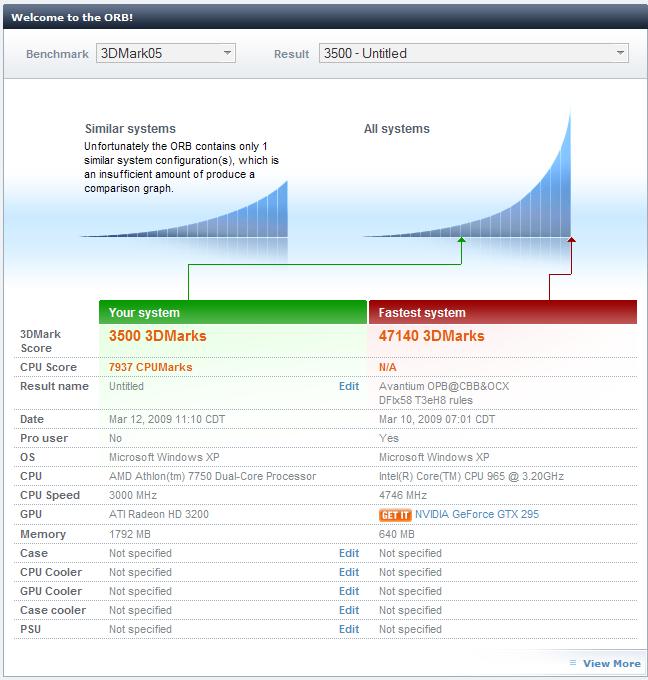Click the 1792 MB memory value

(x=130, y=534)
